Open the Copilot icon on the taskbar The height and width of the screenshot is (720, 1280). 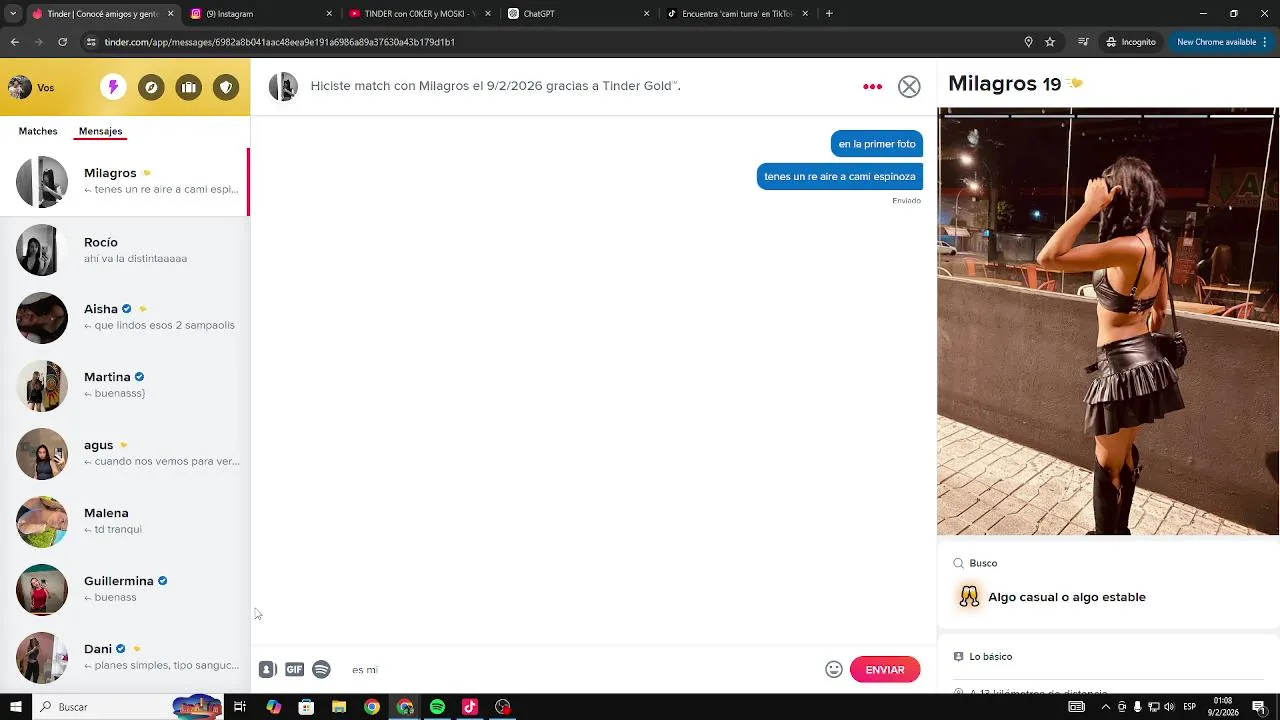273,707
